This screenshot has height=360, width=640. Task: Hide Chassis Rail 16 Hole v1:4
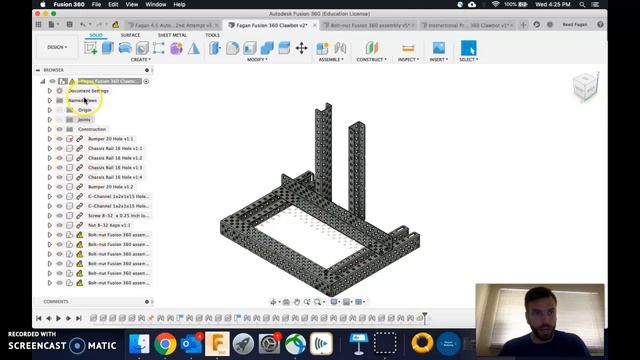pyautogui.click(x=60, y=177)
